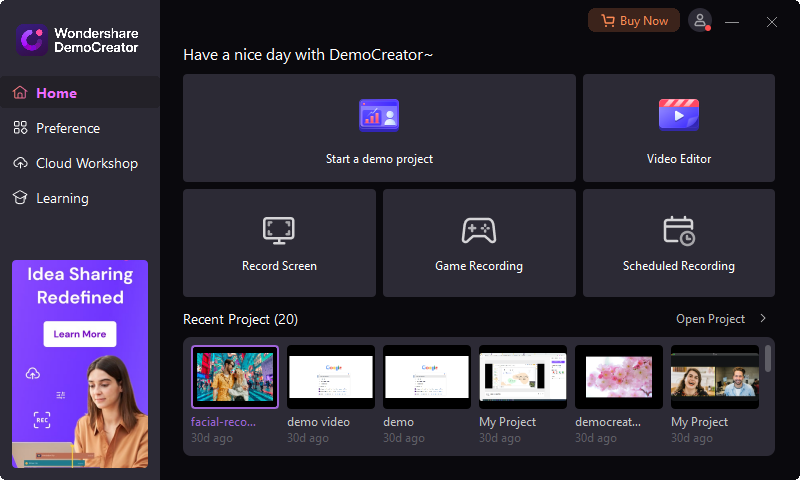Open the Learning graduation cap icon
Viewport: 800px width, 480px height.
[20, 198]
